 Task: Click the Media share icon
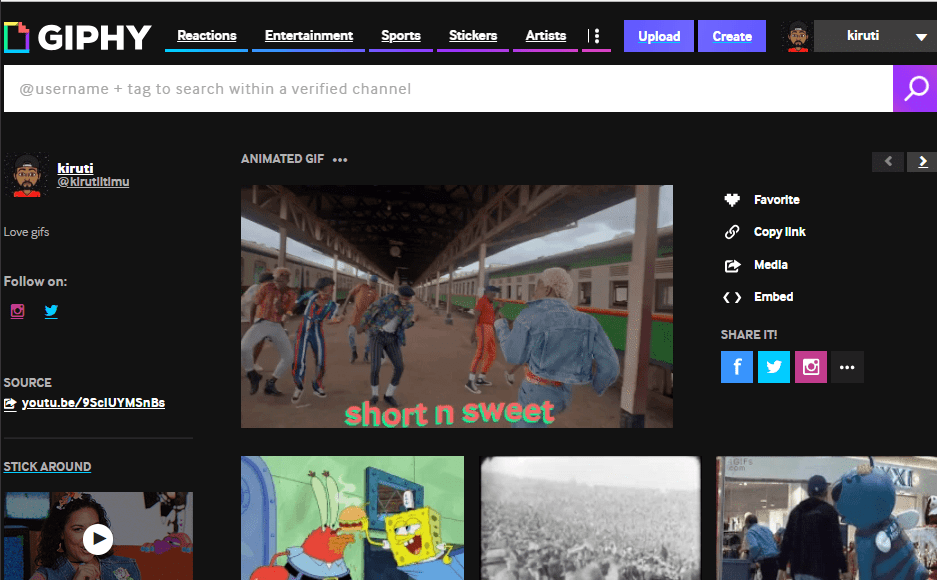pyautogui.click(x=732, y=265)
